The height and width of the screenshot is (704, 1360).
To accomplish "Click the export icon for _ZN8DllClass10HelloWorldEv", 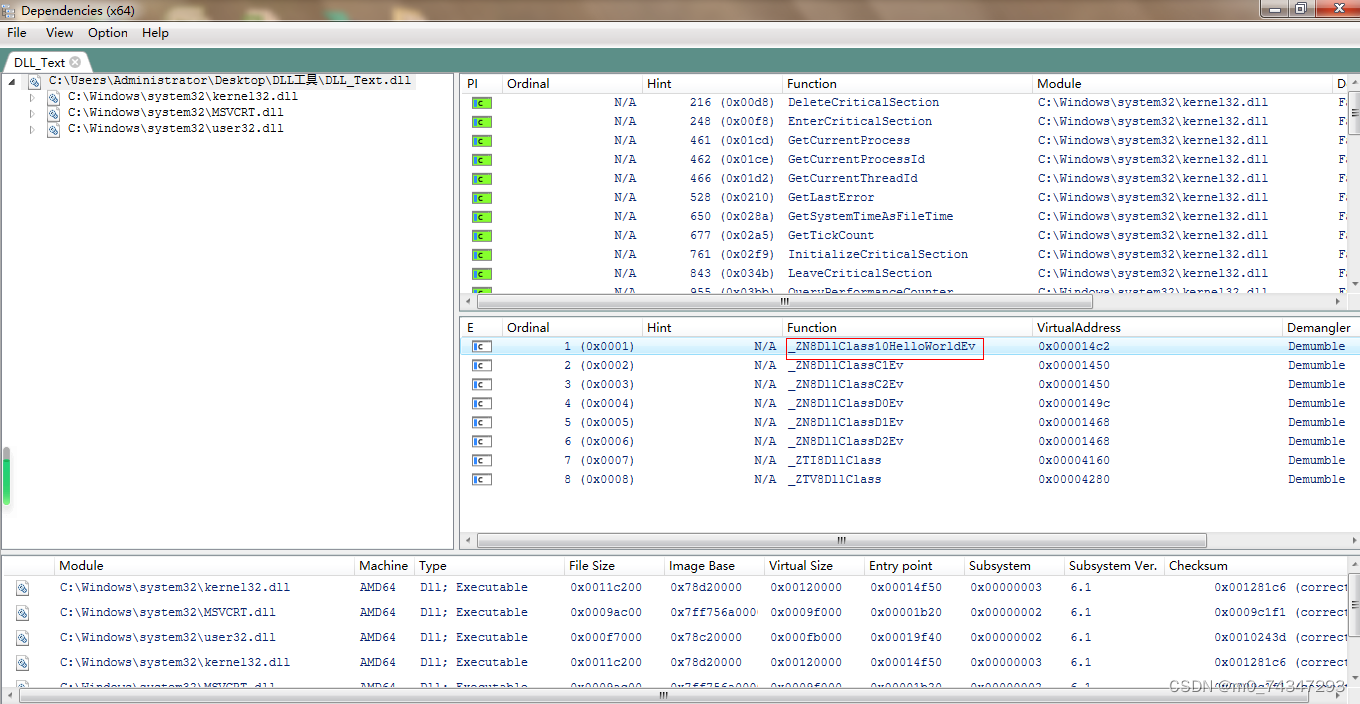I will [482, 347].
